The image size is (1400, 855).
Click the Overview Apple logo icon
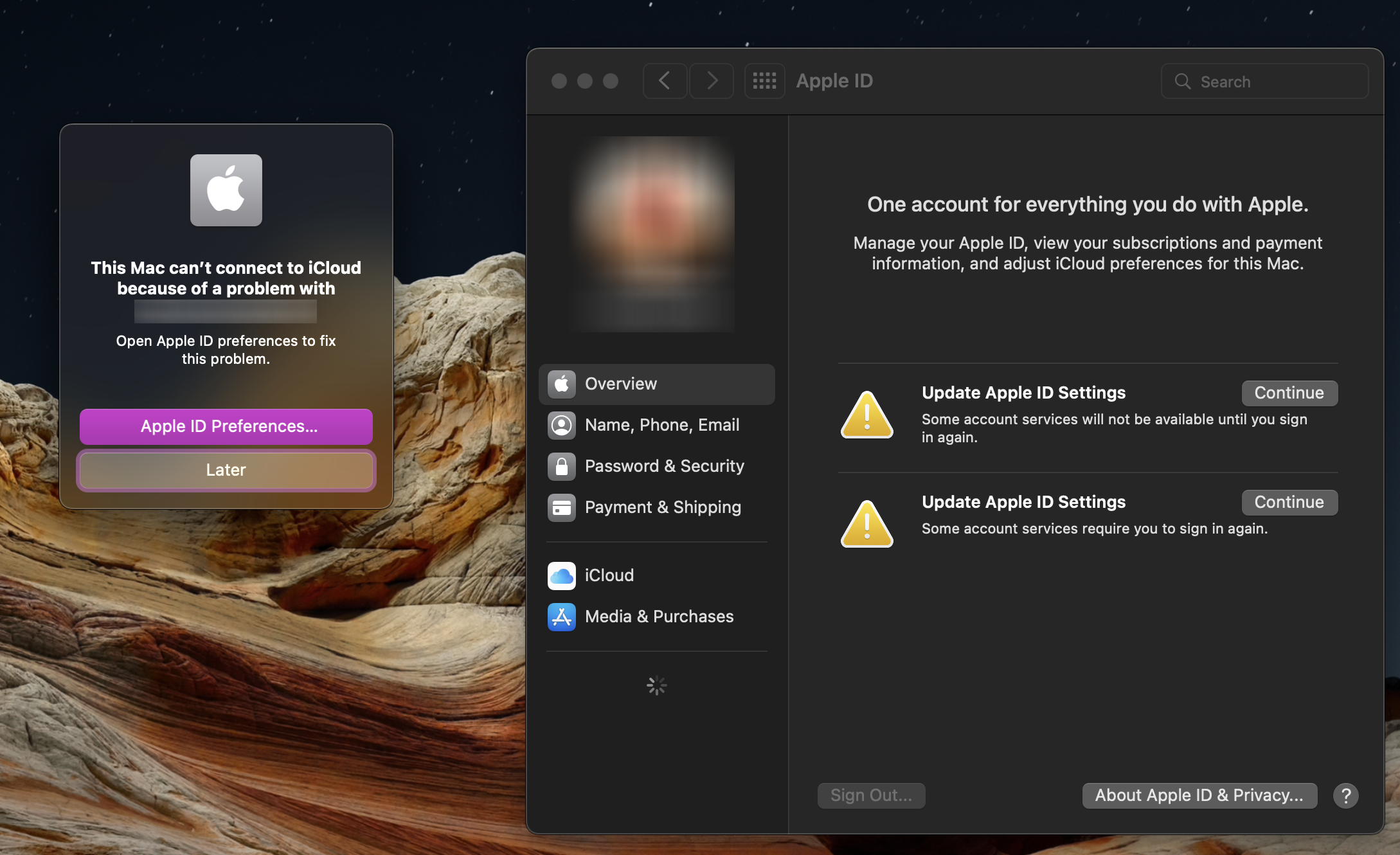click(561, 384)
